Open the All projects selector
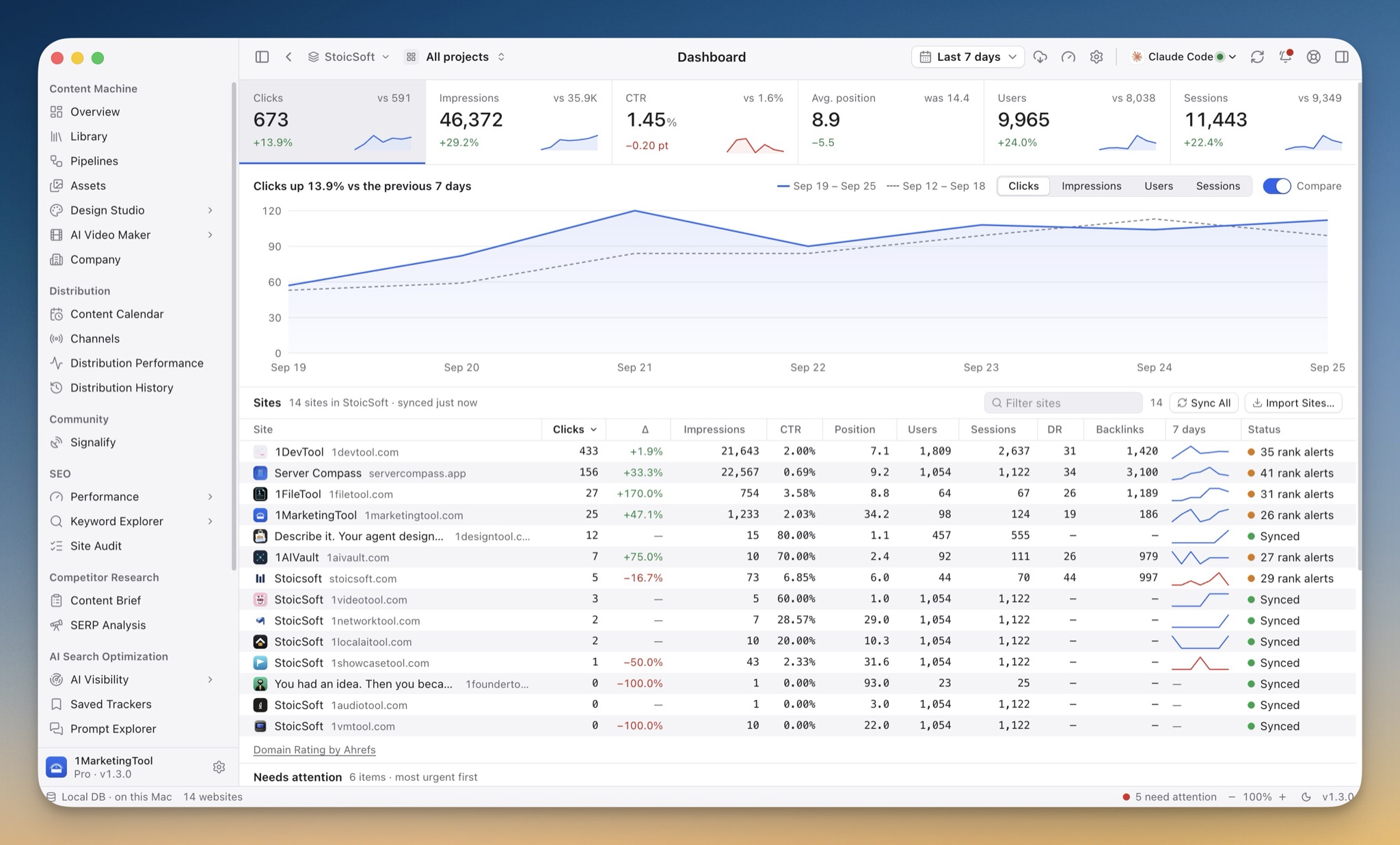The height and width of the screenshot is (845, 1400). [456, 57]
